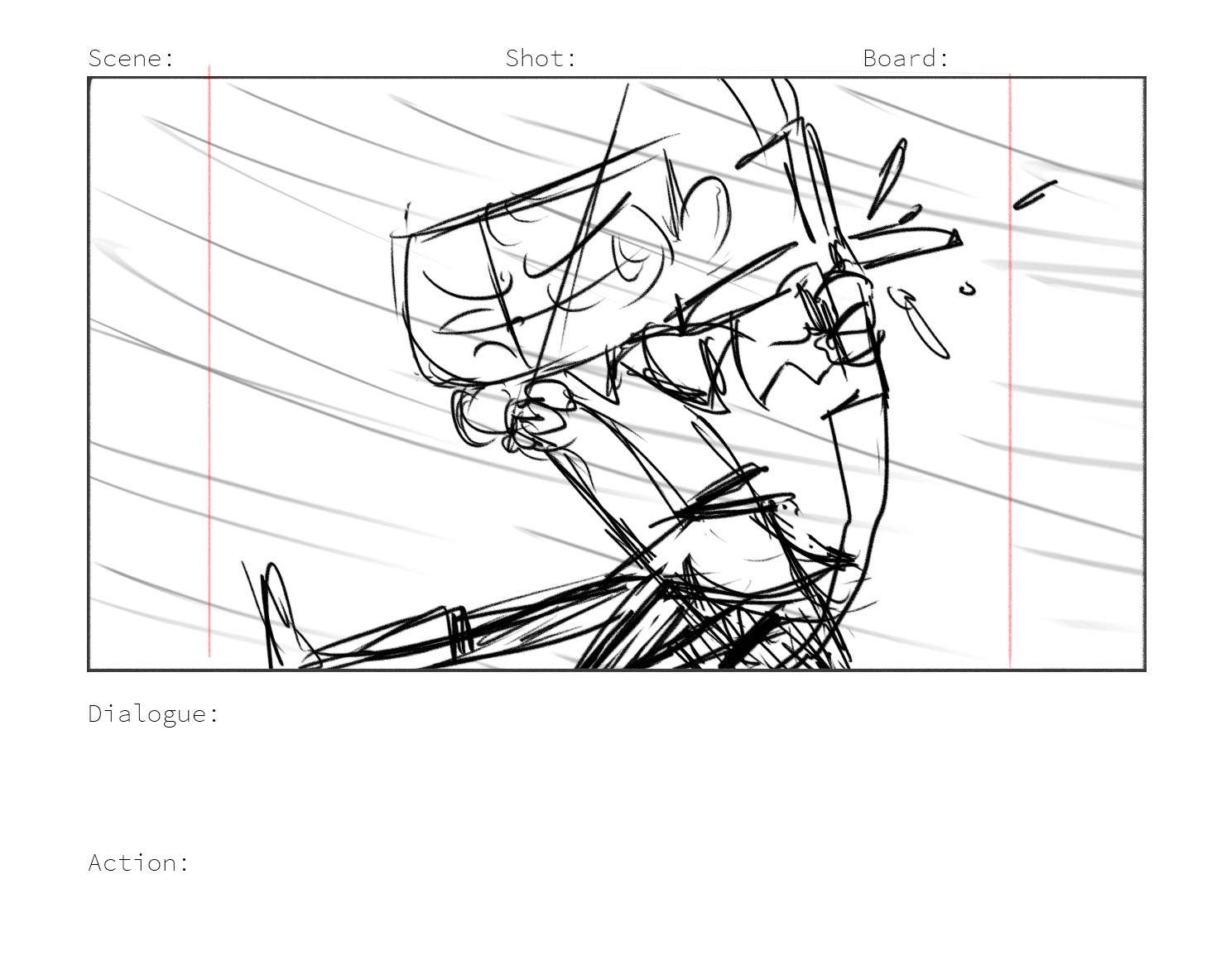Click the "Scene:" label text
Image resolution: width=1231 pixels, height=980 pixels.
point(132,58)
